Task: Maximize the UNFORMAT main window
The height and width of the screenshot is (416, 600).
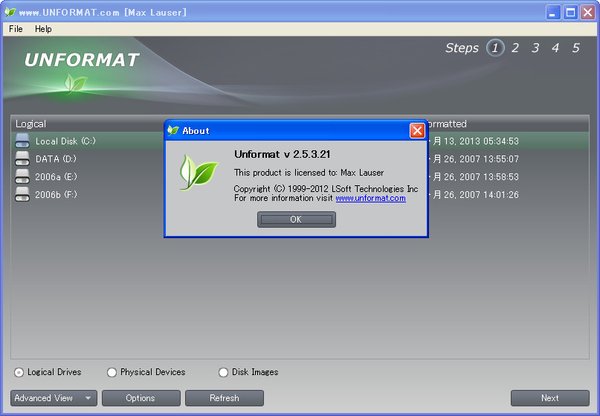Action: tap(570, 13)
